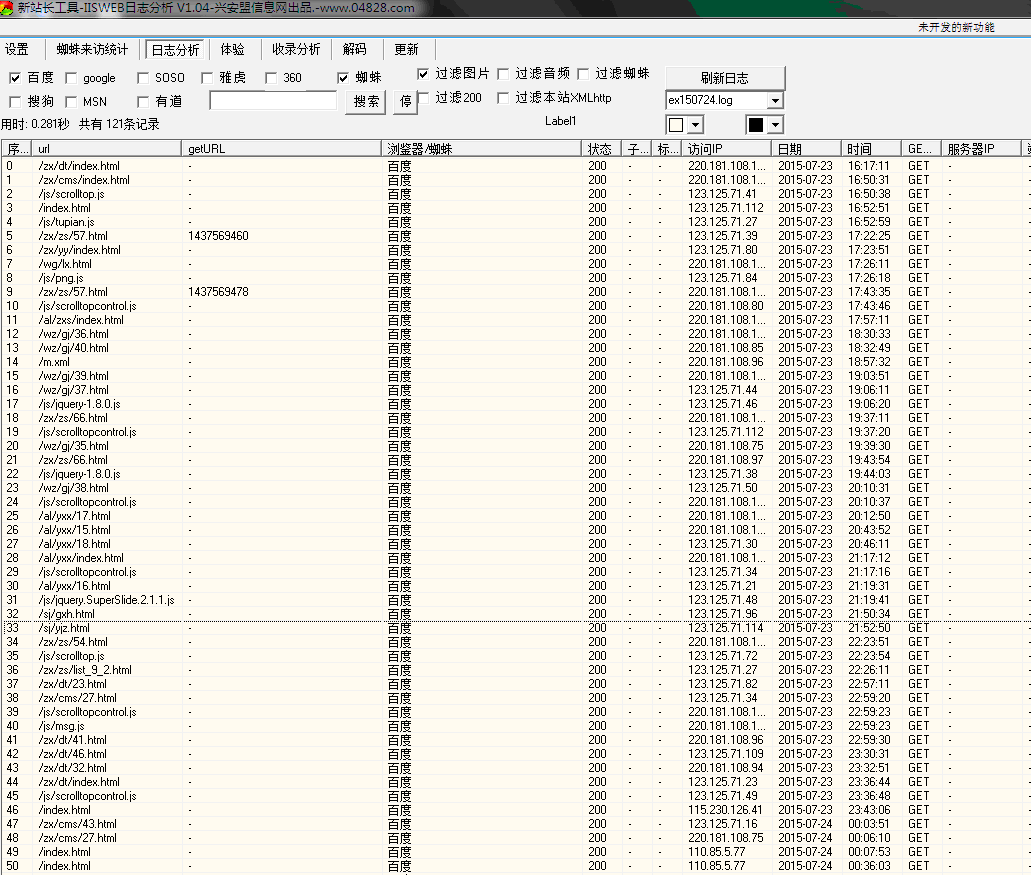Click the 服务器IP column header
Screen dimensions: 1031x875
[980, 149]
